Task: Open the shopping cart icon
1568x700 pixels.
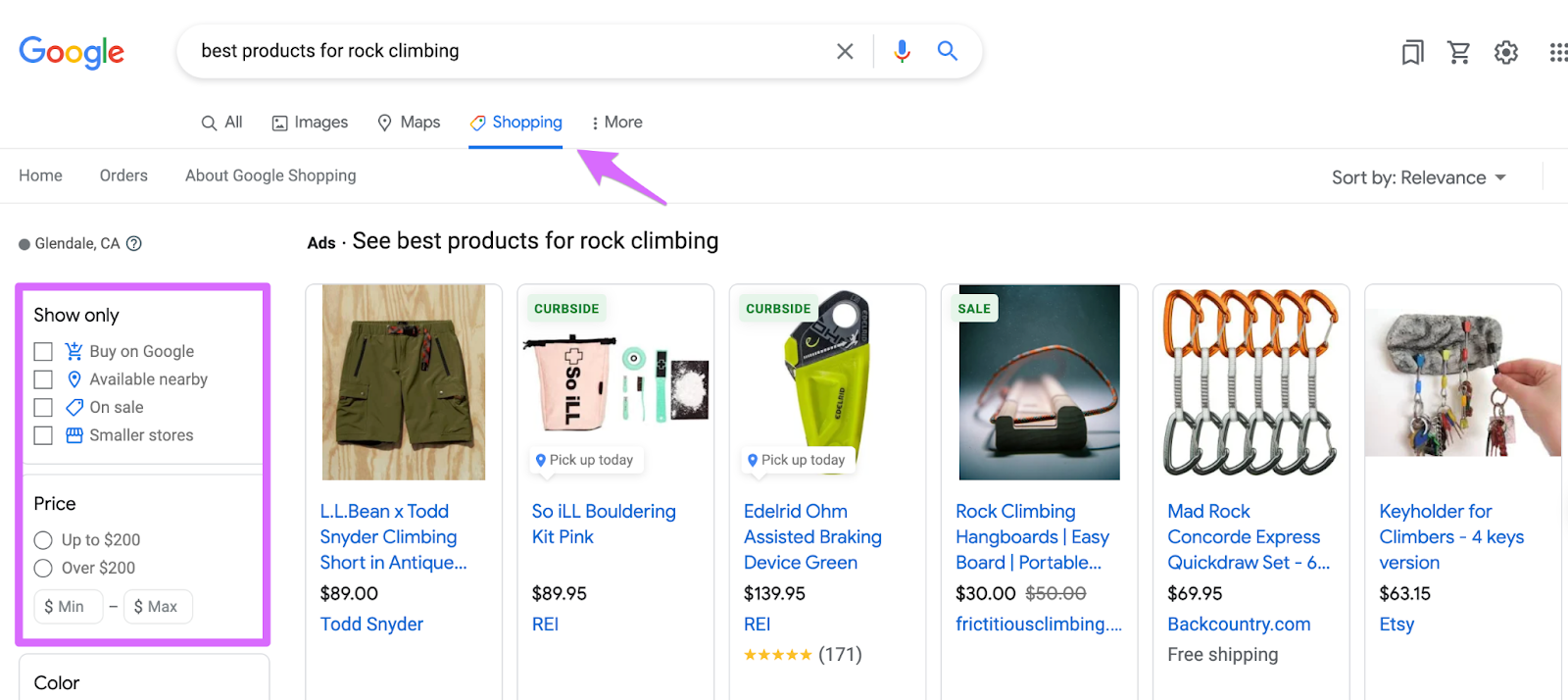Action: tap(1459, 52)
